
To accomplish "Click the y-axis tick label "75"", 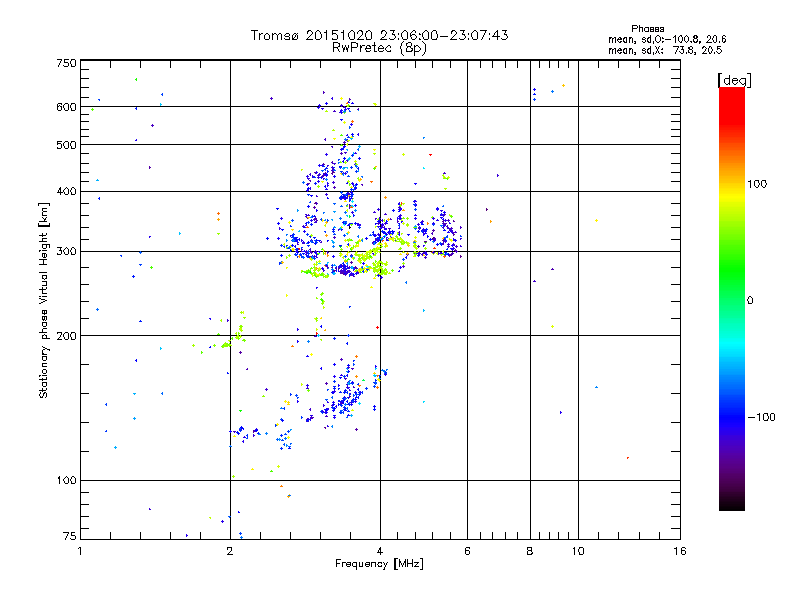I will tap(70, 536).
